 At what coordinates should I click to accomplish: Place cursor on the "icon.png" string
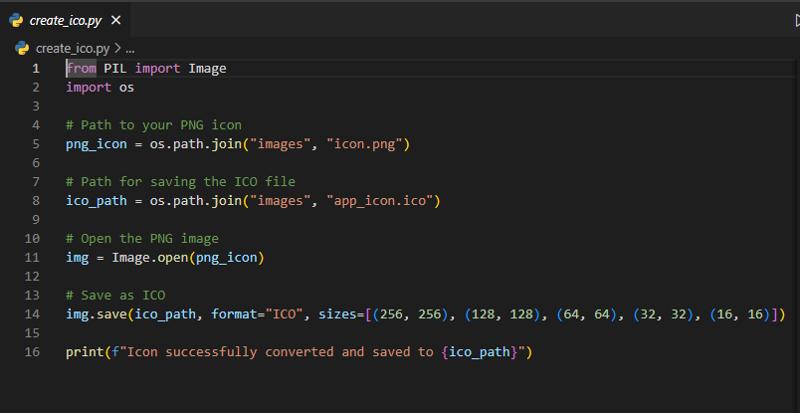pos(364,144)
